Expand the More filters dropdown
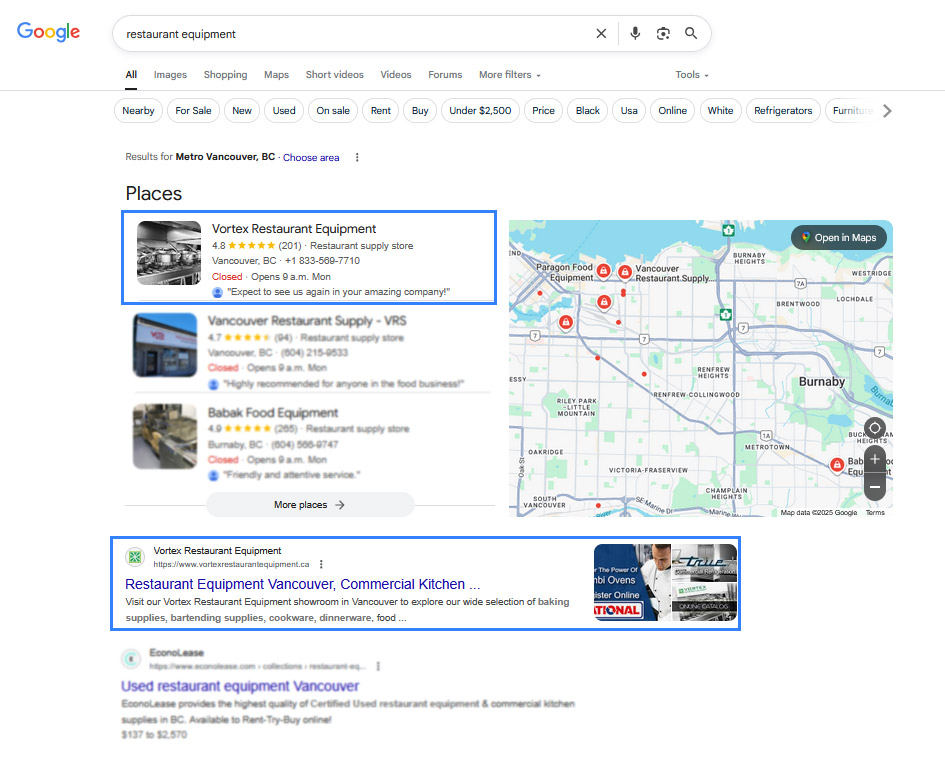 click(509, 75)
